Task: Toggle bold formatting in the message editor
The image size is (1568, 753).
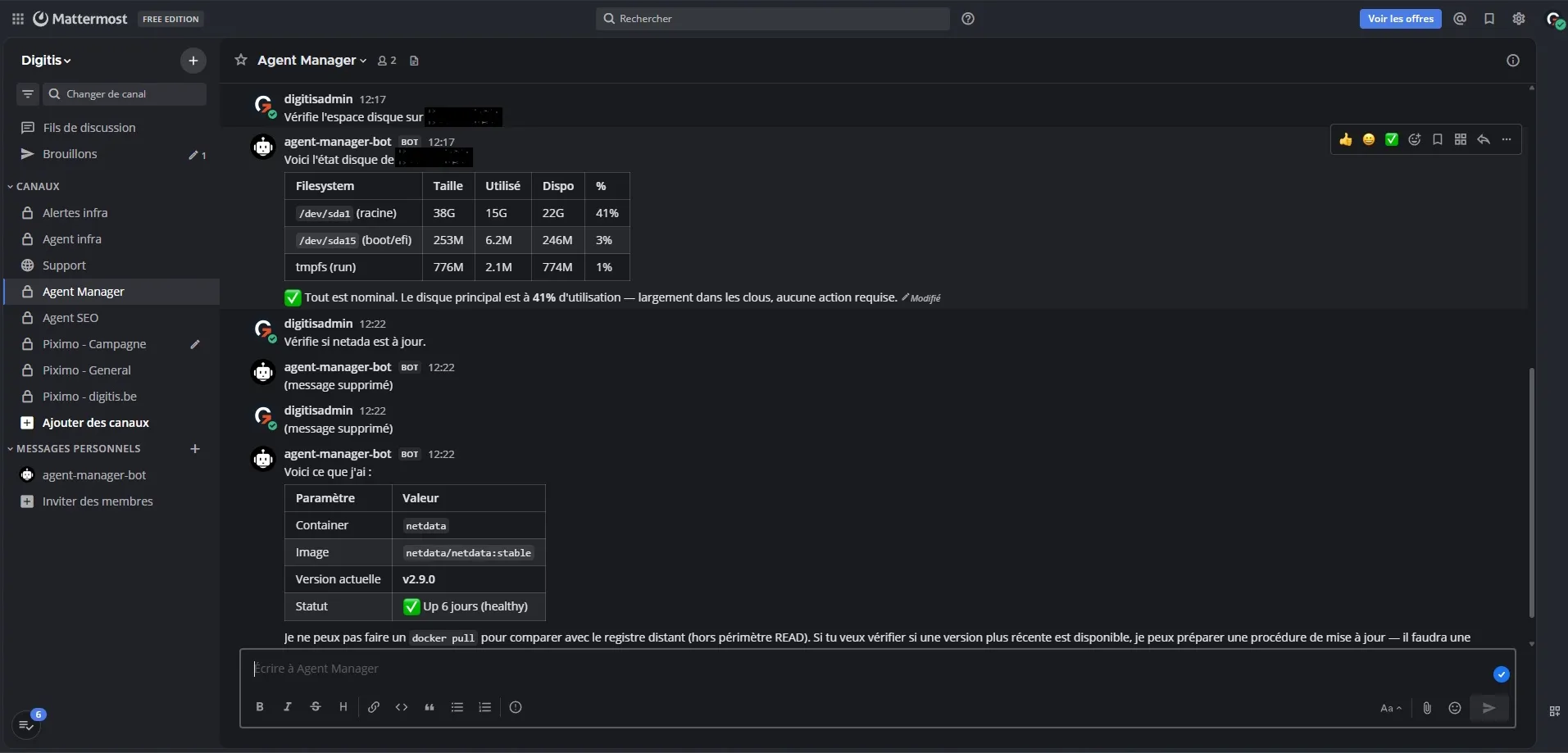Action: pos(260,707)
